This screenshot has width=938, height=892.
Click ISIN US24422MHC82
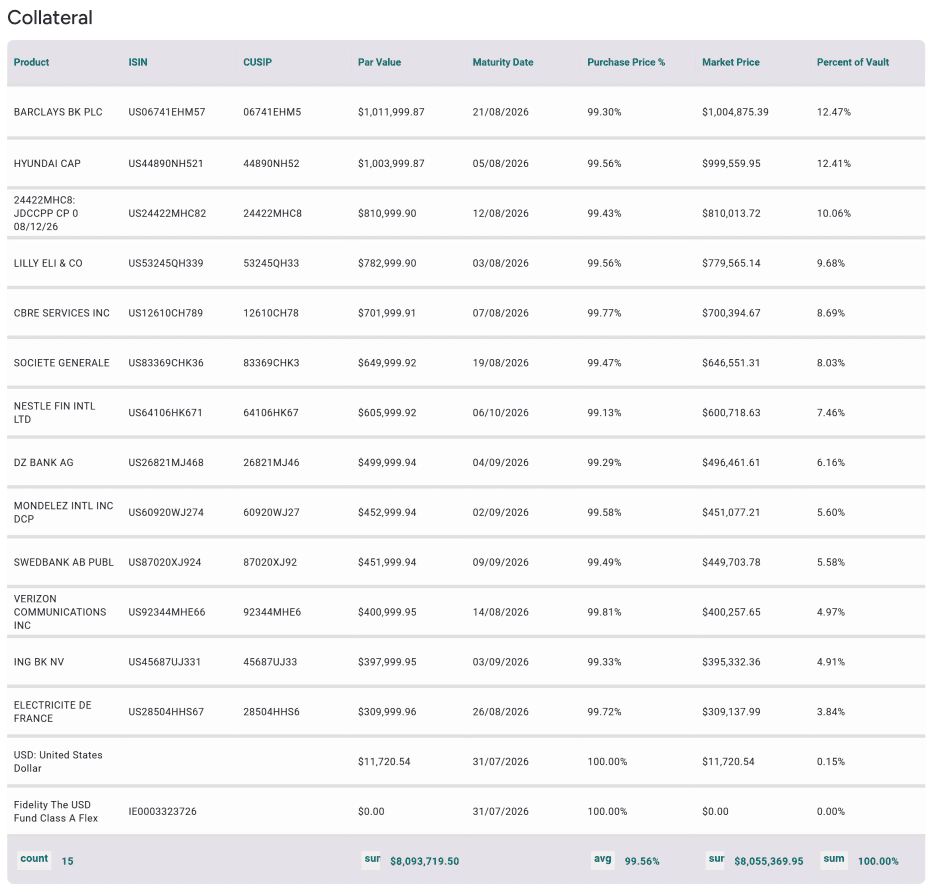pos(167,214)
